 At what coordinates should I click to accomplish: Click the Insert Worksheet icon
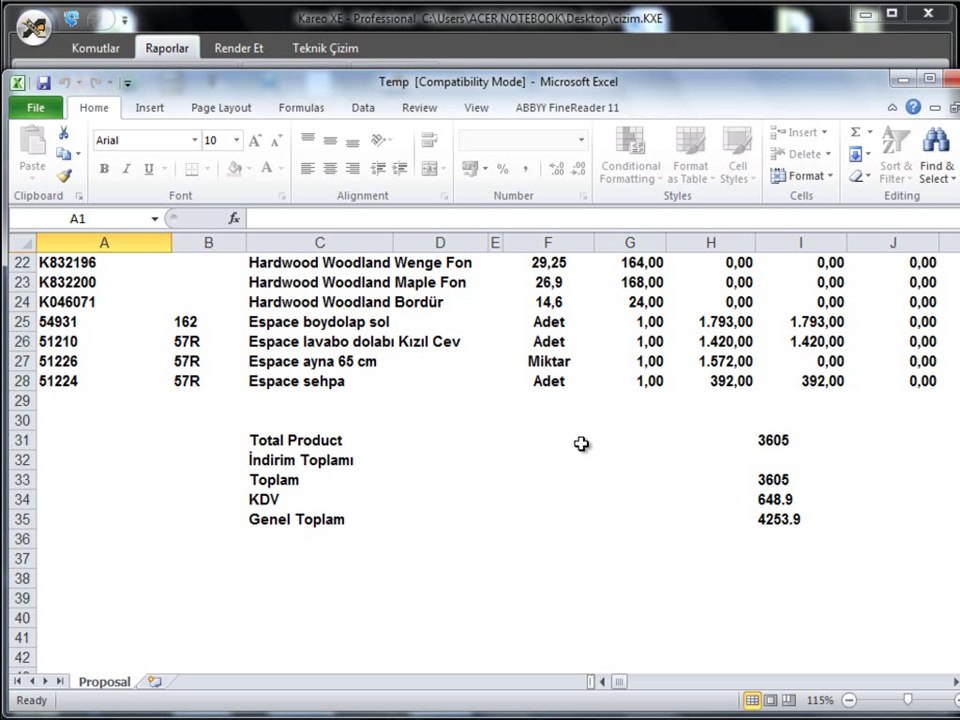tap(155, 681)
